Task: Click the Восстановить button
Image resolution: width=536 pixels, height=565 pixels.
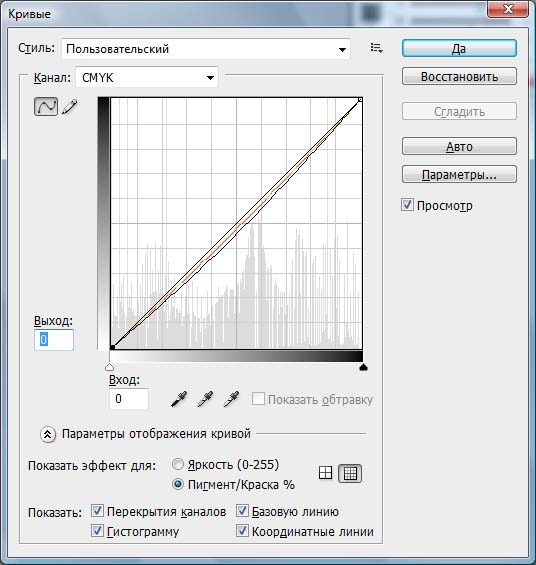Action: click(x=459, y=76)
